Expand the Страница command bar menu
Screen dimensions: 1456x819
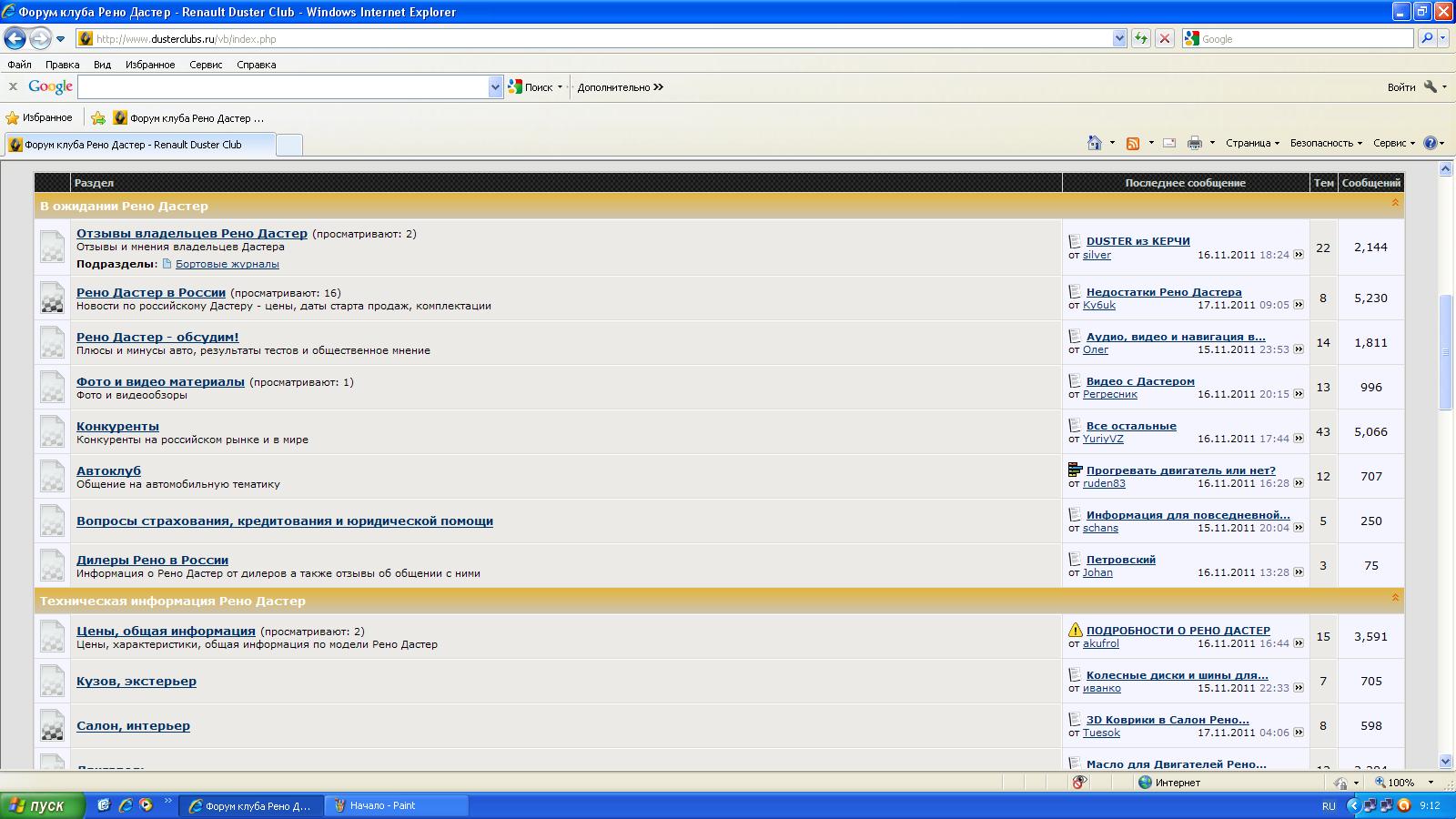click(1252, 143)
